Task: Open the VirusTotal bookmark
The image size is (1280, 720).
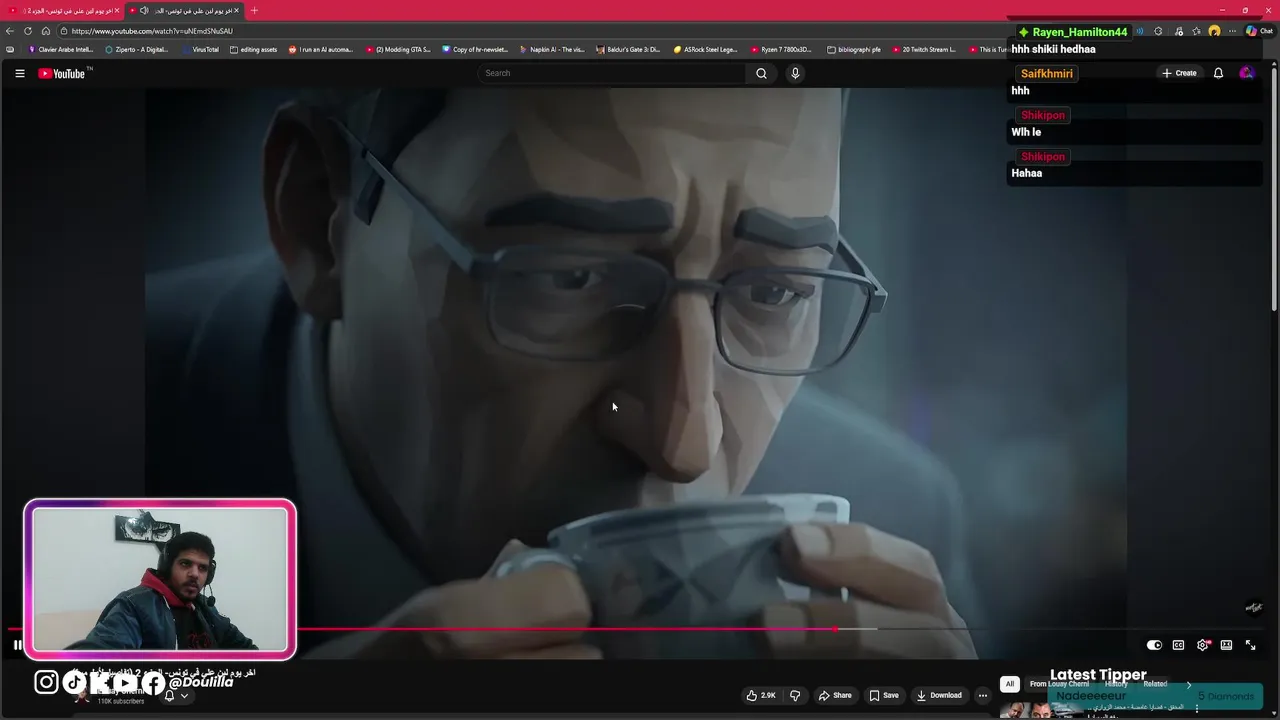Action: tap(200, 49)
